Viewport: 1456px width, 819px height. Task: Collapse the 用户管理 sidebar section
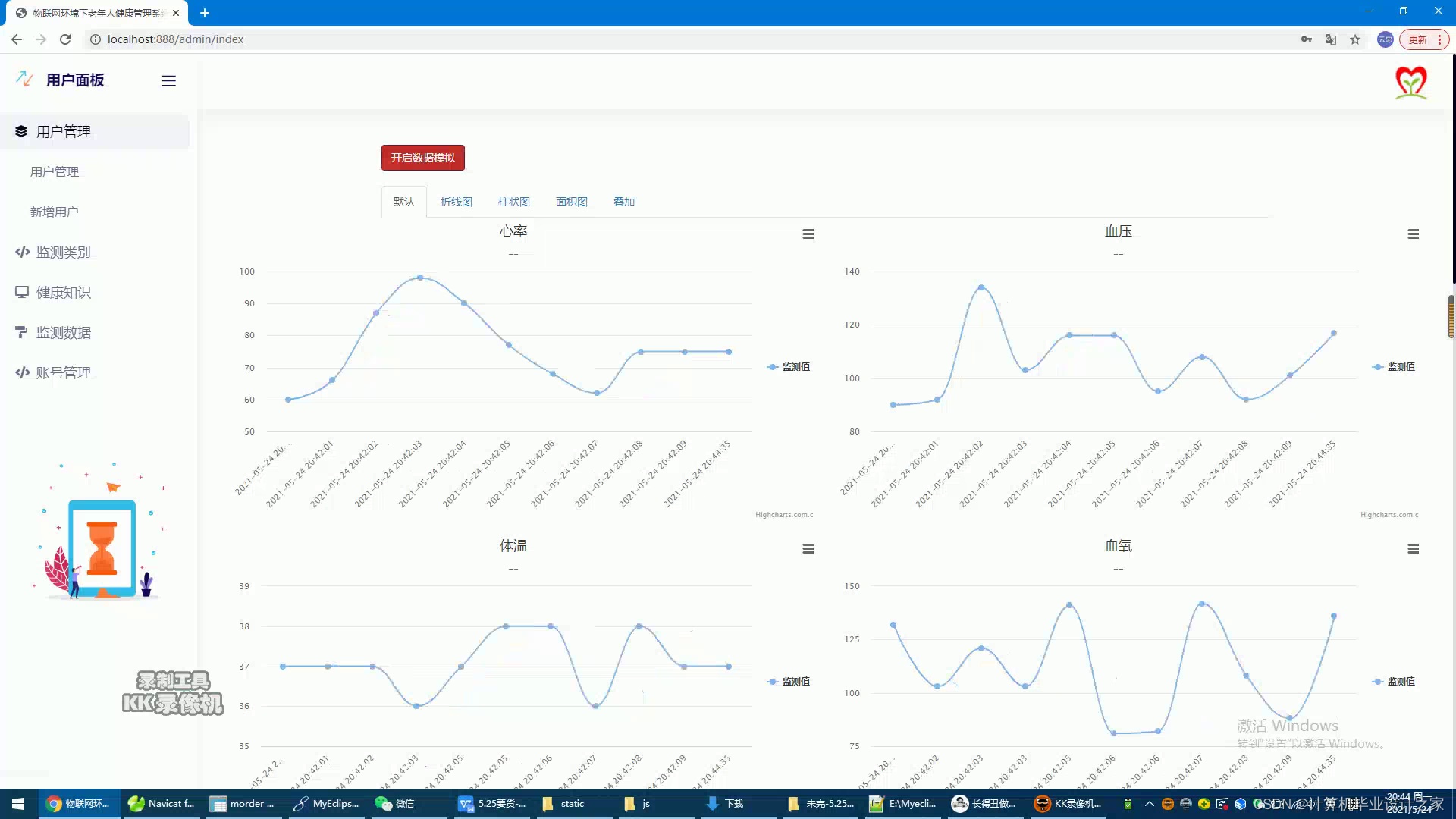pos(64,132)
